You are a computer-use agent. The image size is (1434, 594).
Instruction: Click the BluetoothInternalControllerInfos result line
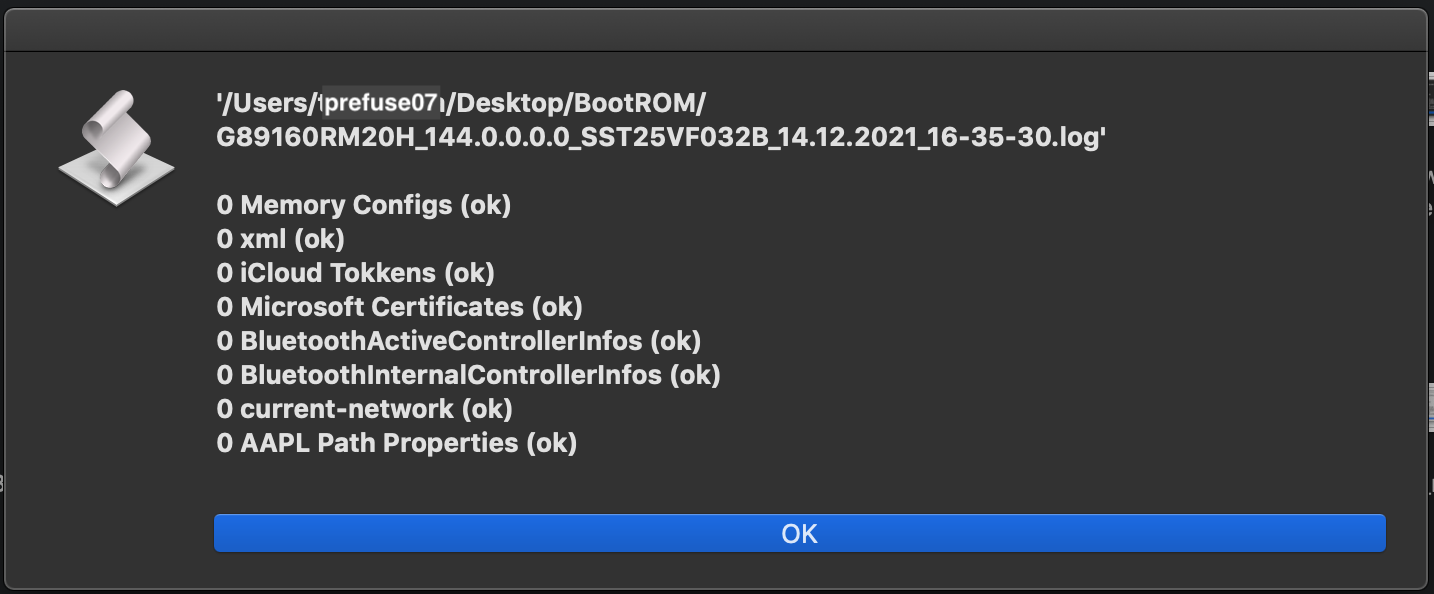point(468,375)
